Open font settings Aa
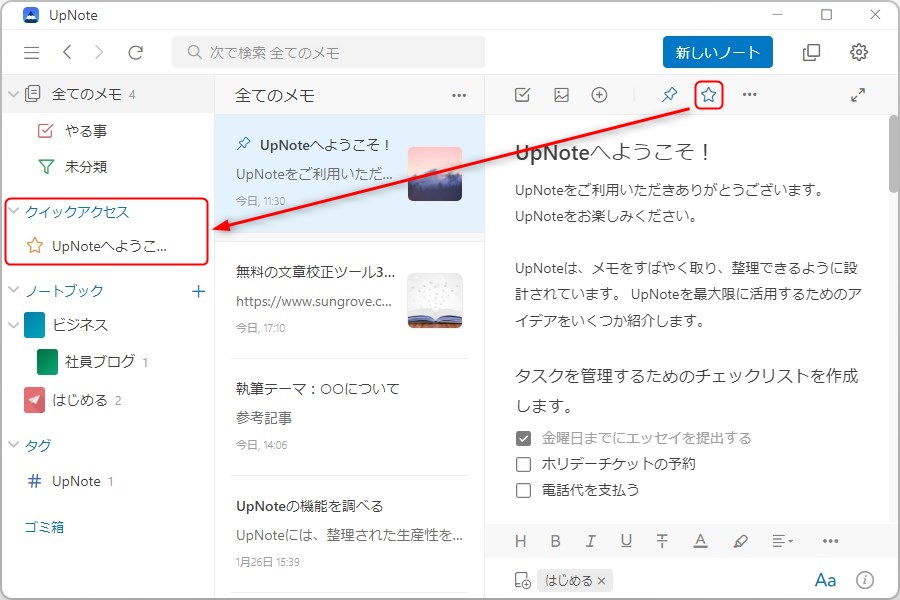This screenshot has width=900, height=600. [825, 580]
